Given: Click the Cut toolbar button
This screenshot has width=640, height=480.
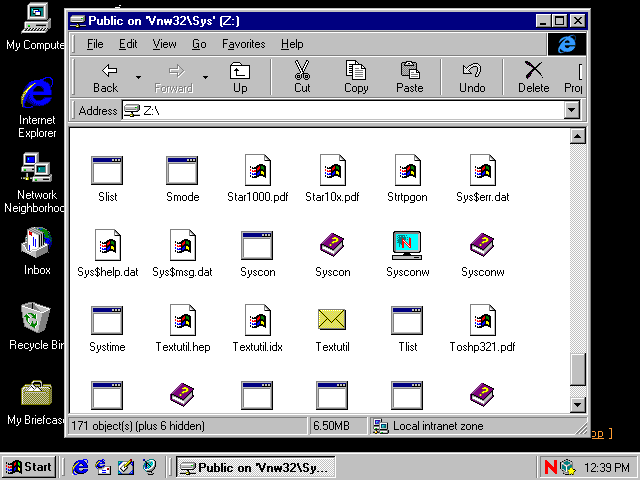Looking at the screenshot, I should tap(302, 77).
